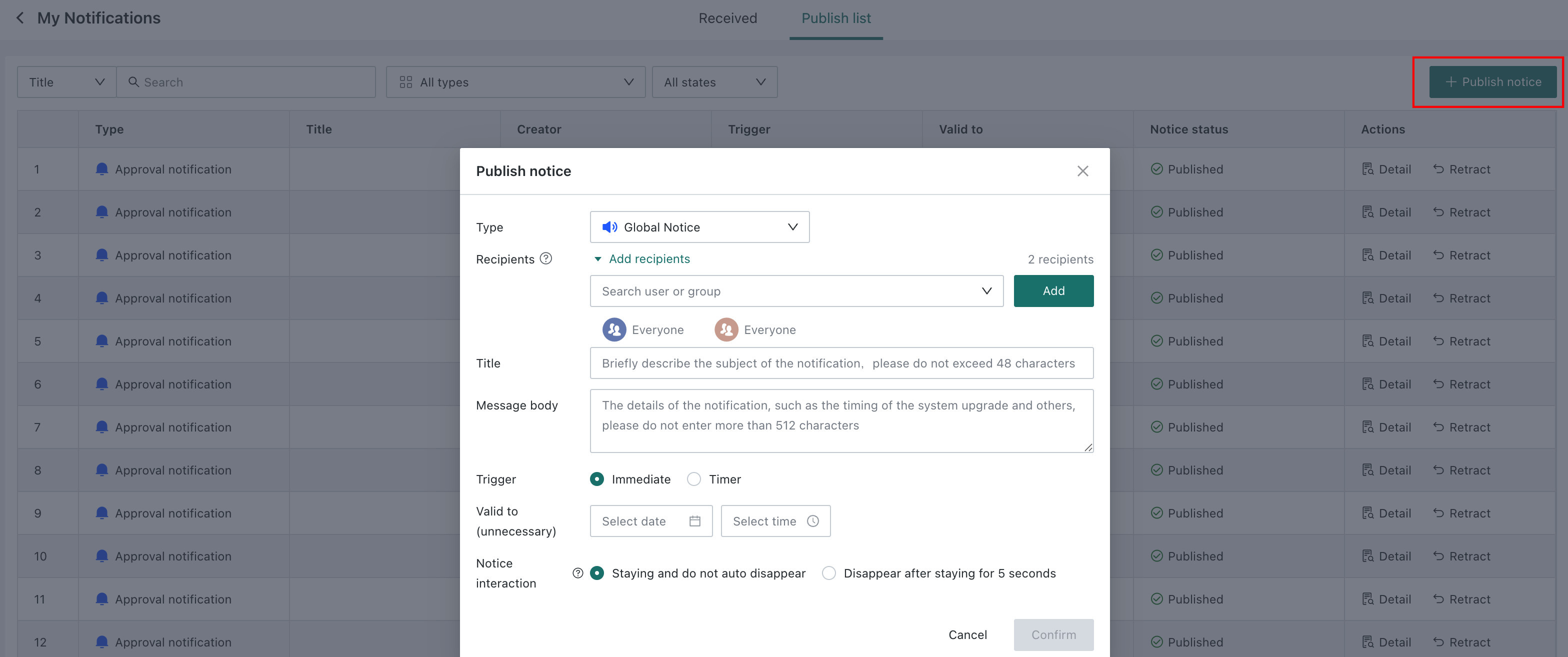Screen dimensions: 1568x657
Task: Click the bell icon in row 9
Action: [101, 513]
